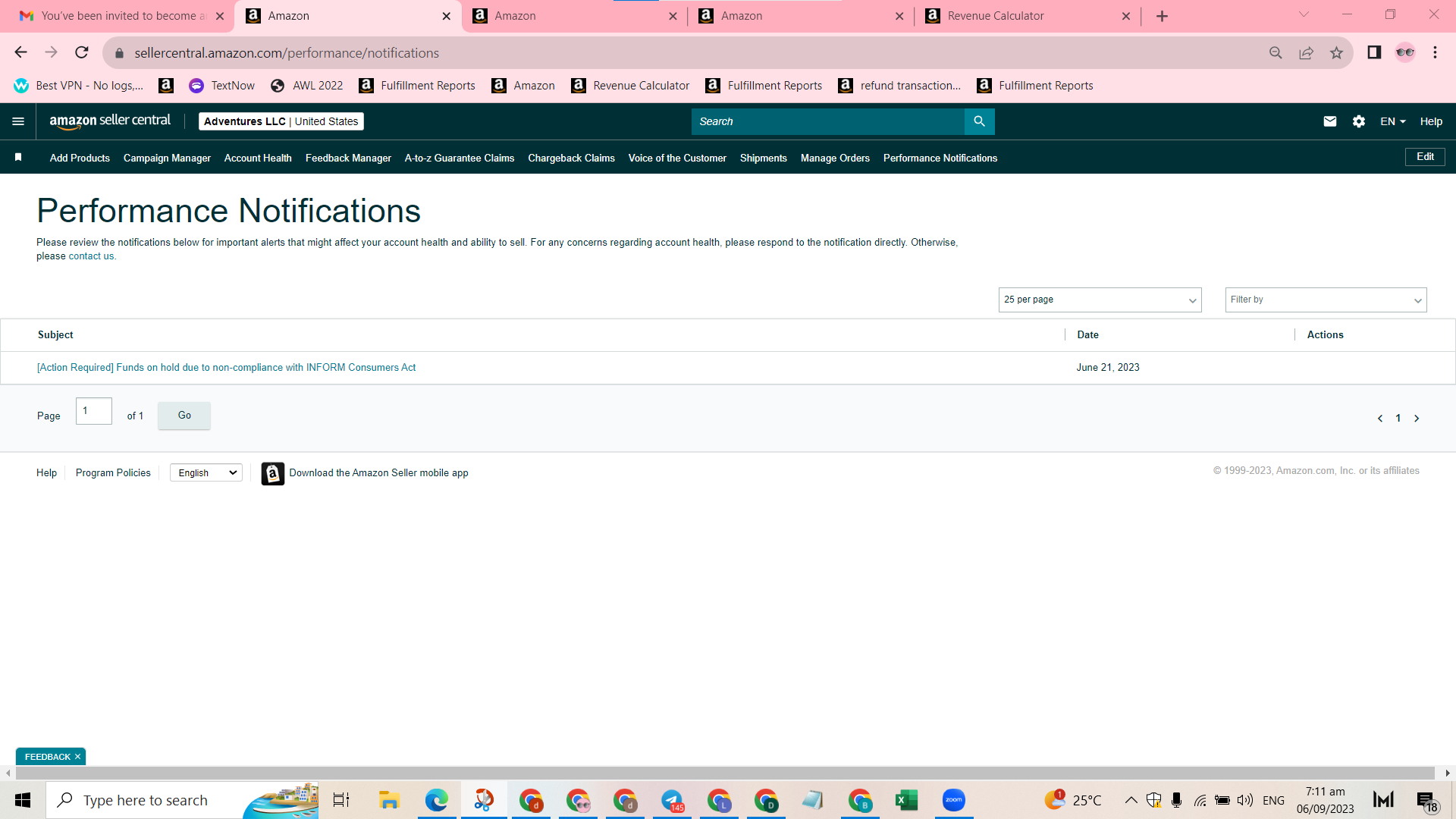
Task: Open the Chrome profile avatar
Action: pos(1404,52)
